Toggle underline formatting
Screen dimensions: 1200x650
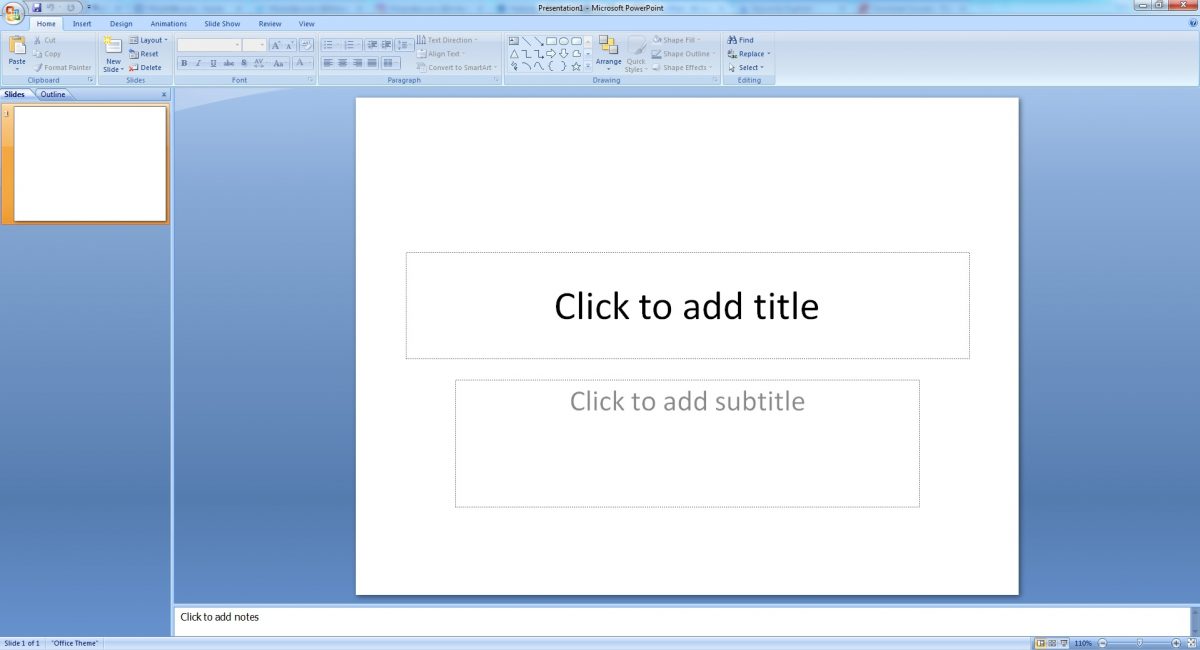[212, 63]
